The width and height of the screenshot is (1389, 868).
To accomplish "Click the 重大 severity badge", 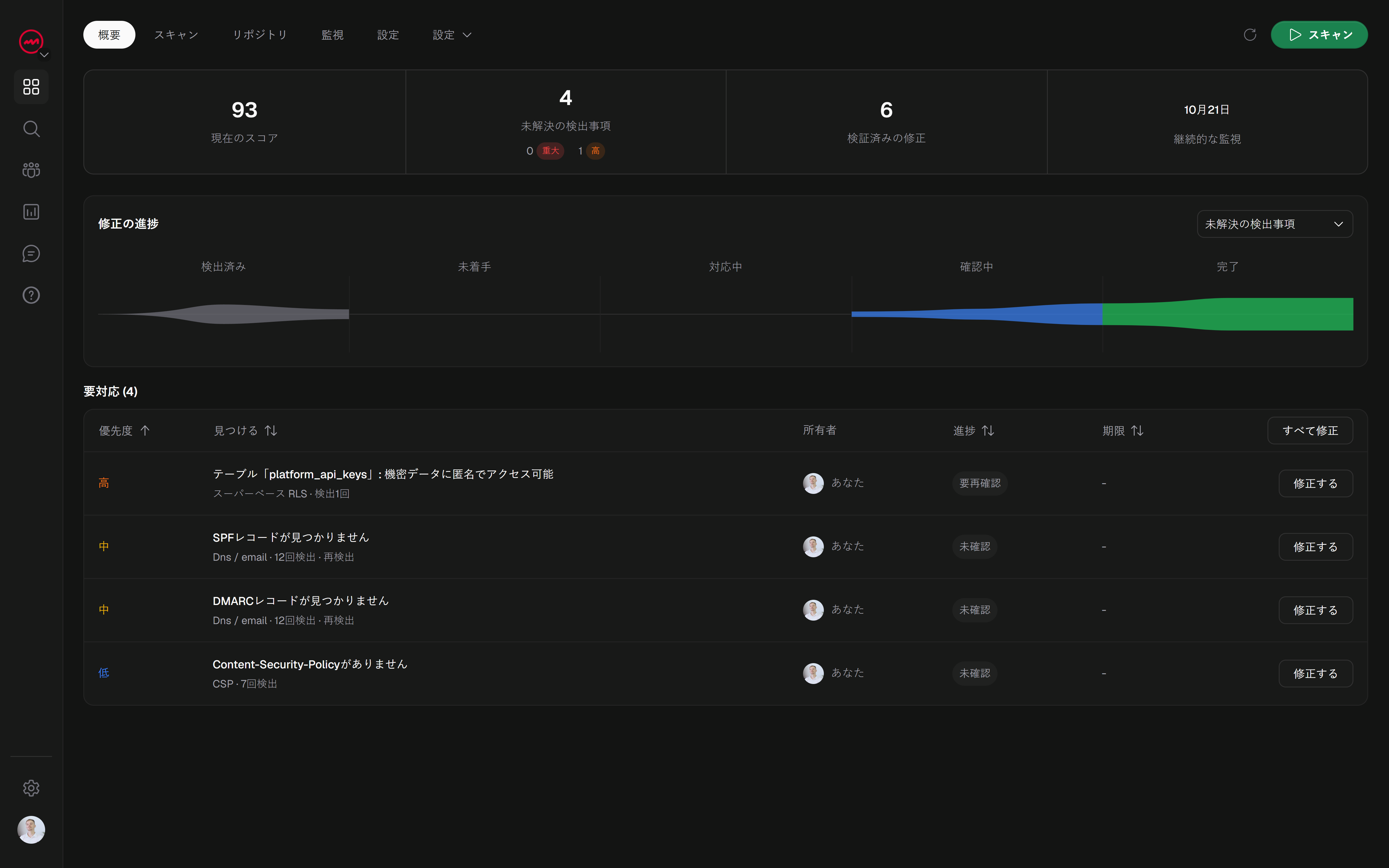I will (550, 151).
